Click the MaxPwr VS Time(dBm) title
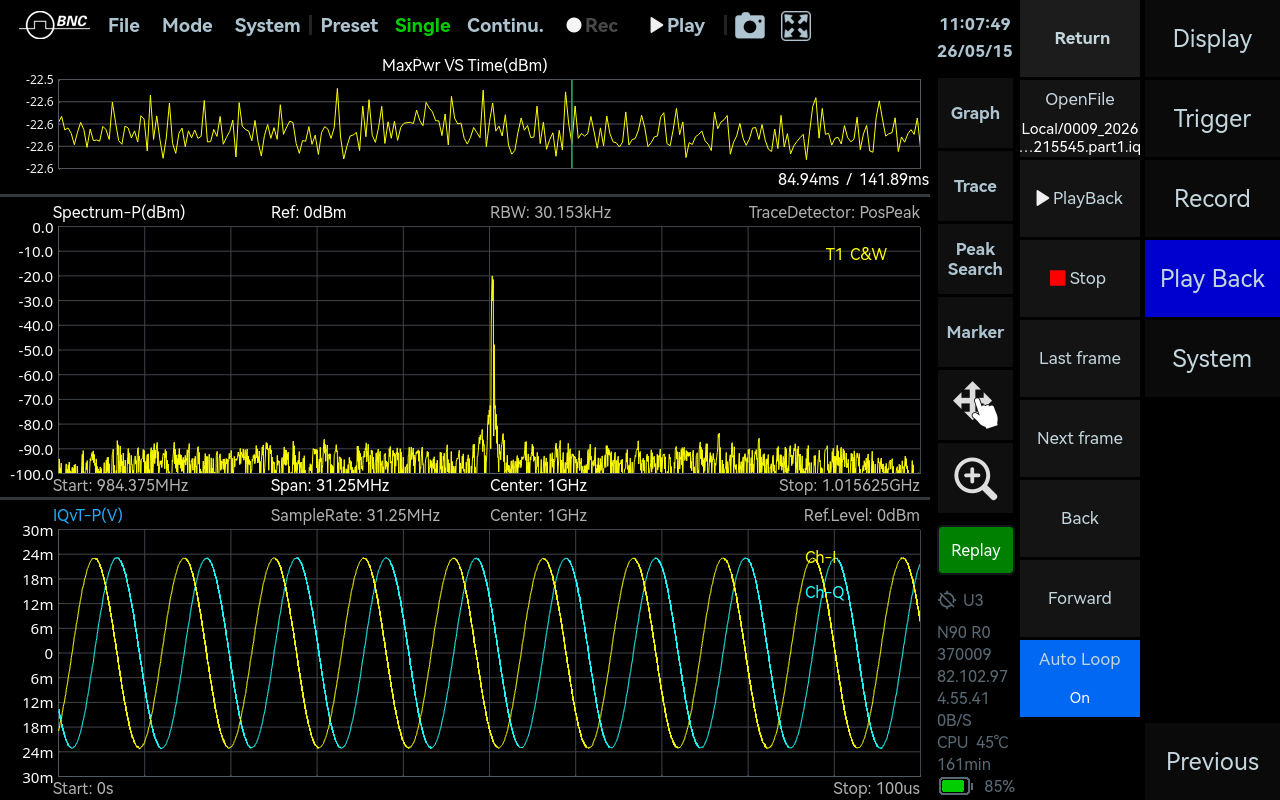Screen dimensions: 1280x800 tap(465, 65)
